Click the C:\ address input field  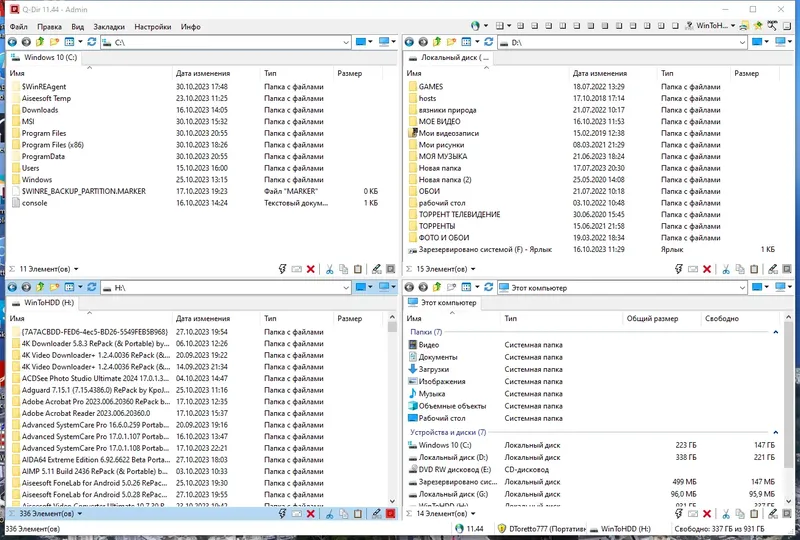[226, 42]
